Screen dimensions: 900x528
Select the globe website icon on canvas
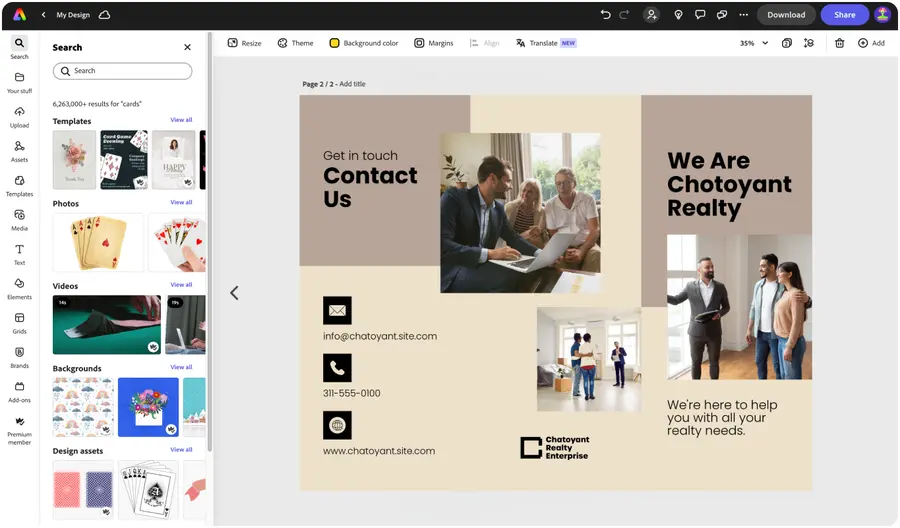click(337, 425)
